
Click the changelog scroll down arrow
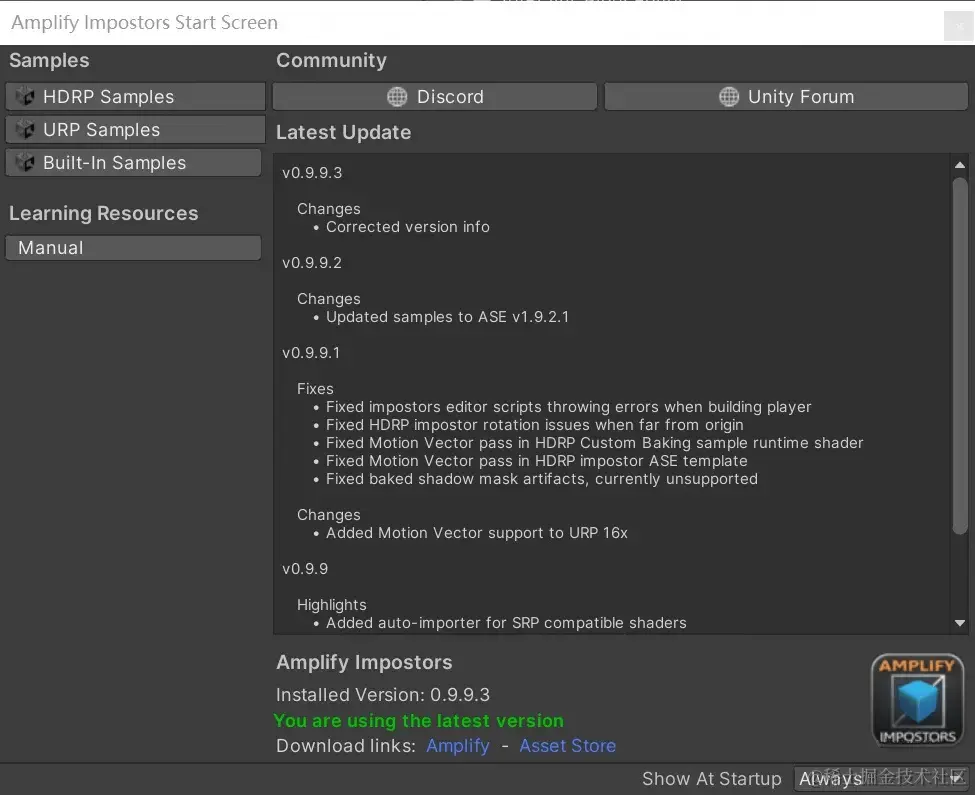pos(959,623)
